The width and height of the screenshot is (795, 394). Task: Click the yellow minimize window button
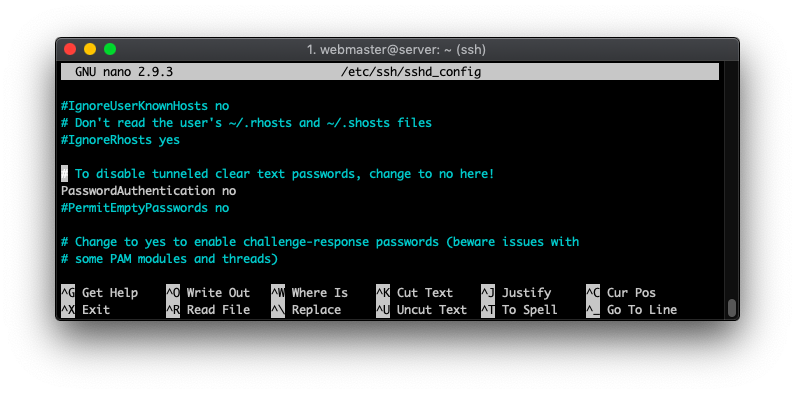tap(90, 49)
